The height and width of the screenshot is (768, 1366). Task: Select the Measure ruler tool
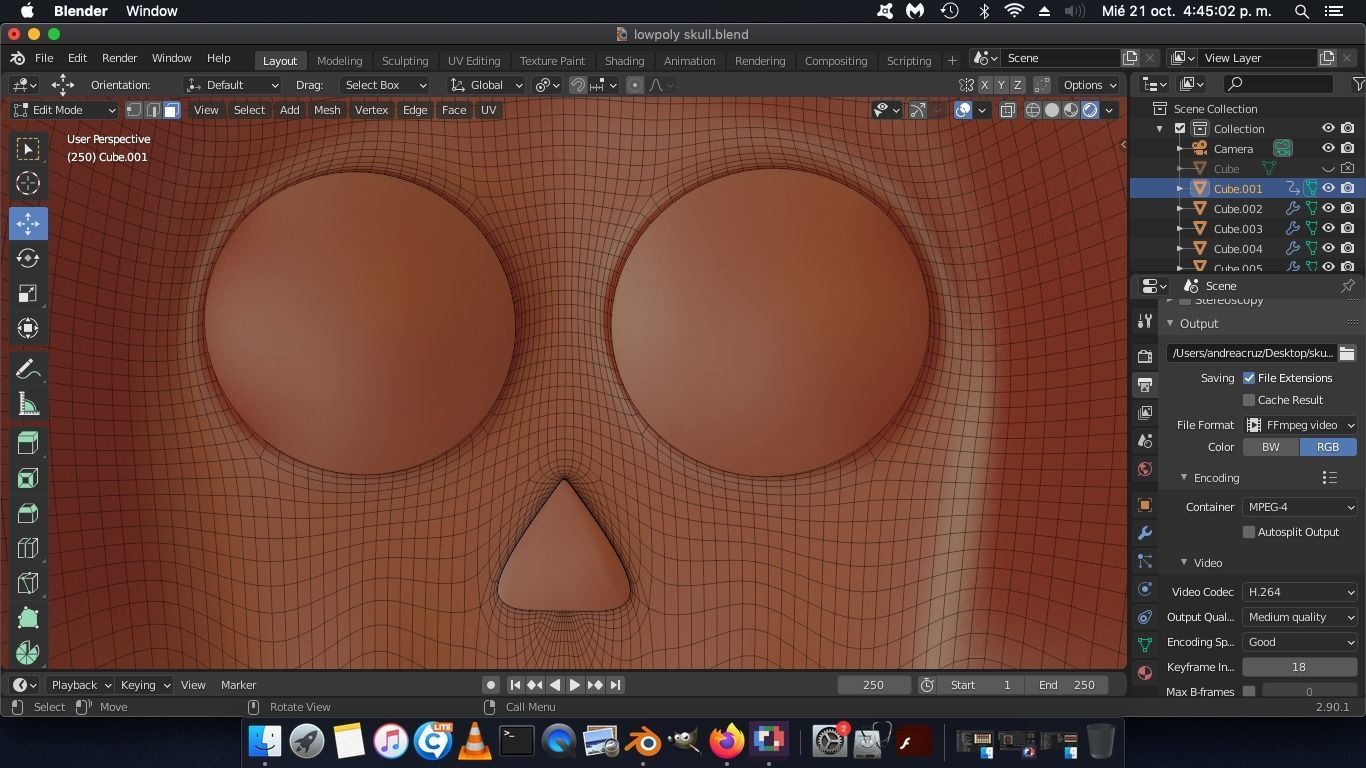(28, 404)
